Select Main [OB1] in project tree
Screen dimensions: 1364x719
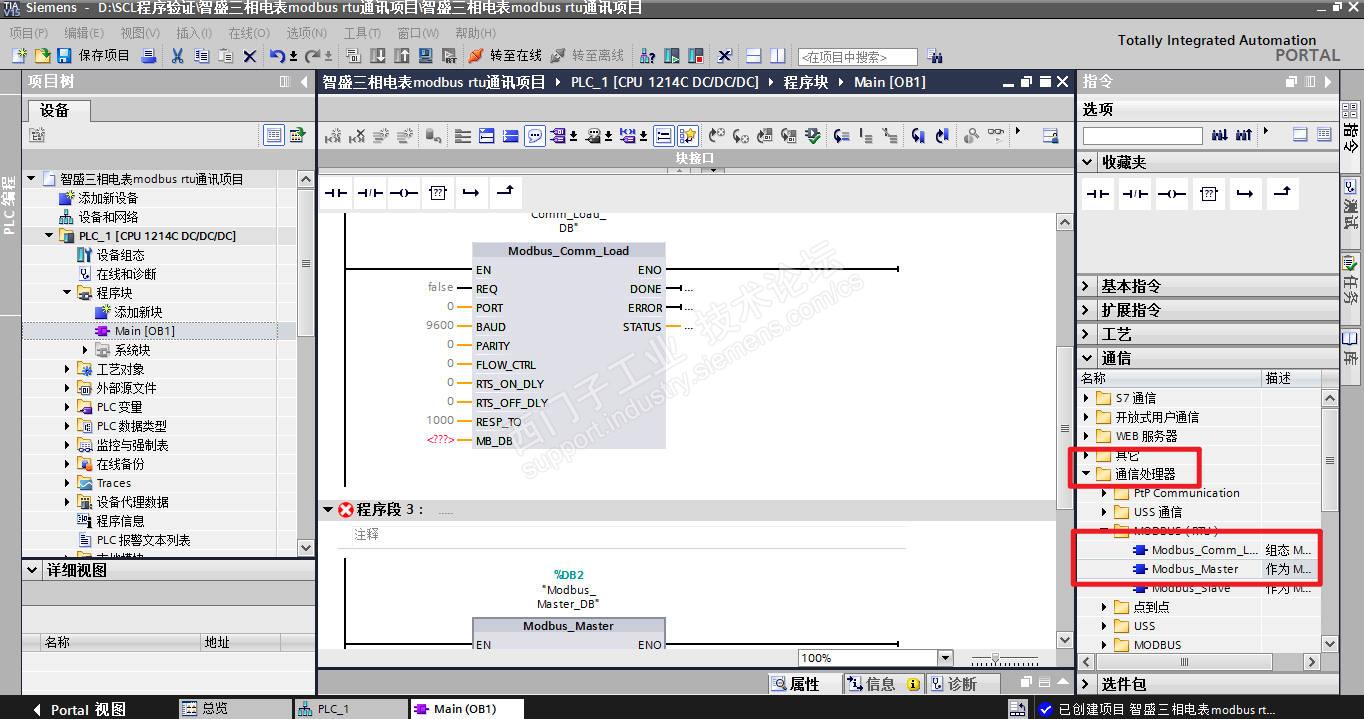144,331
